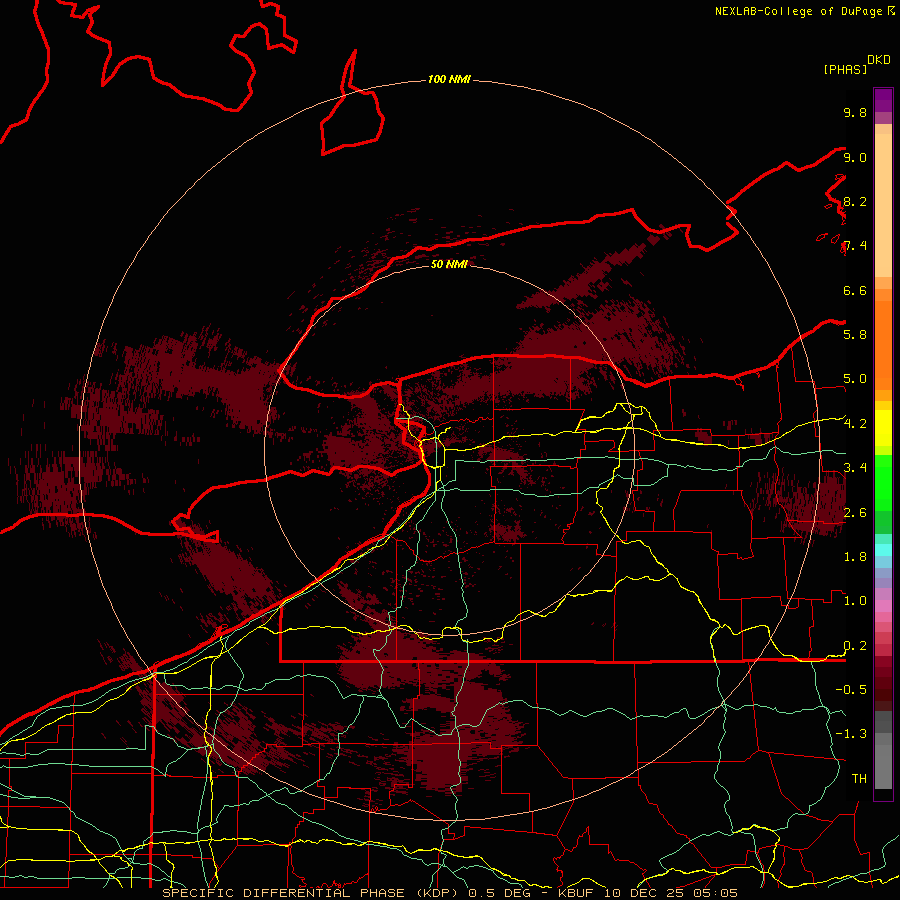Select the 1.0 legend value
Viewport: 900px width, 900px height.
pyautogui.click(x=855, y=601)
